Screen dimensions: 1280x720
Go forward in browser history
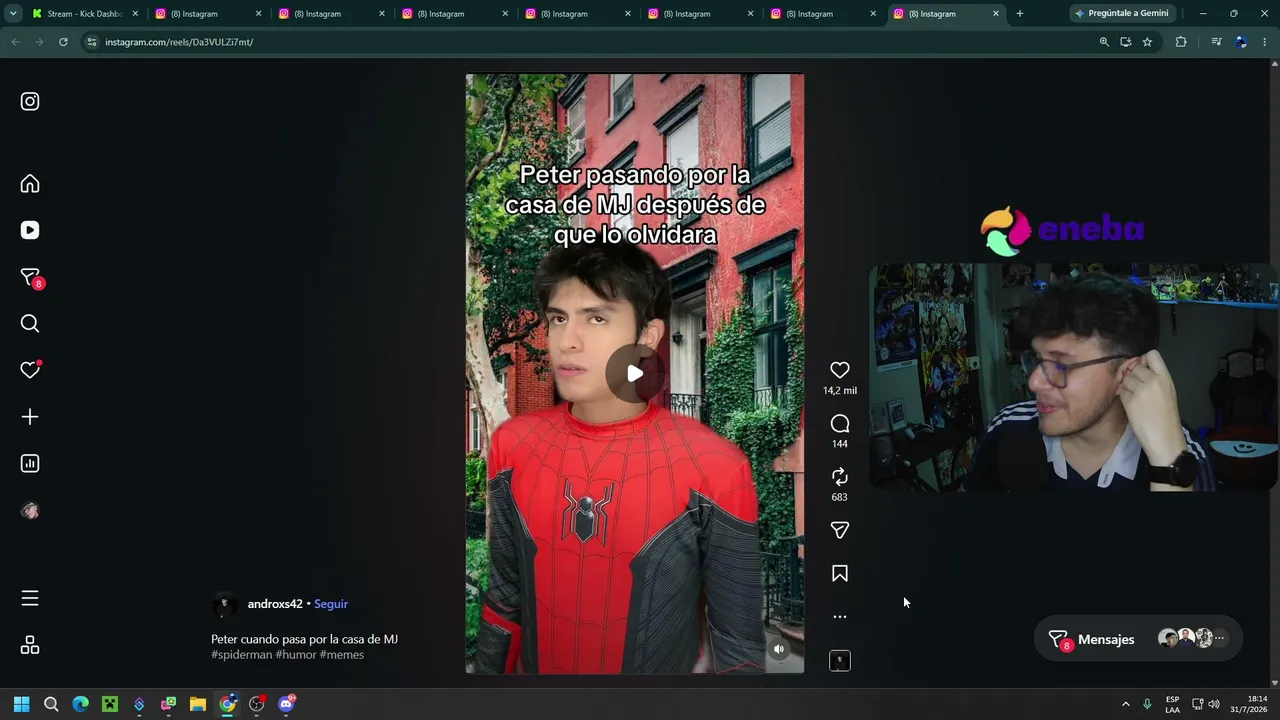coord(39,42)
